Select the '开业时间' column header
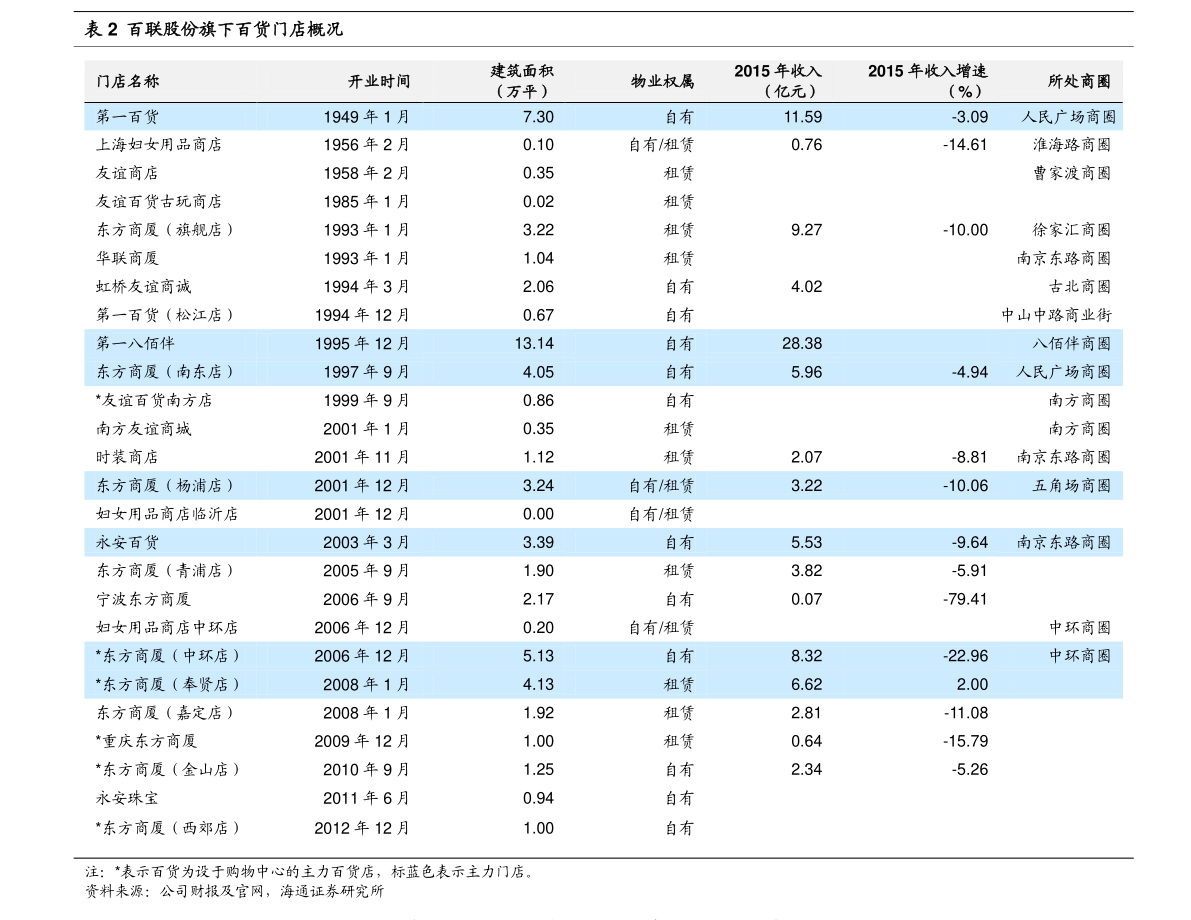This screenshot has height=920, width=1191. click(379, 81)
